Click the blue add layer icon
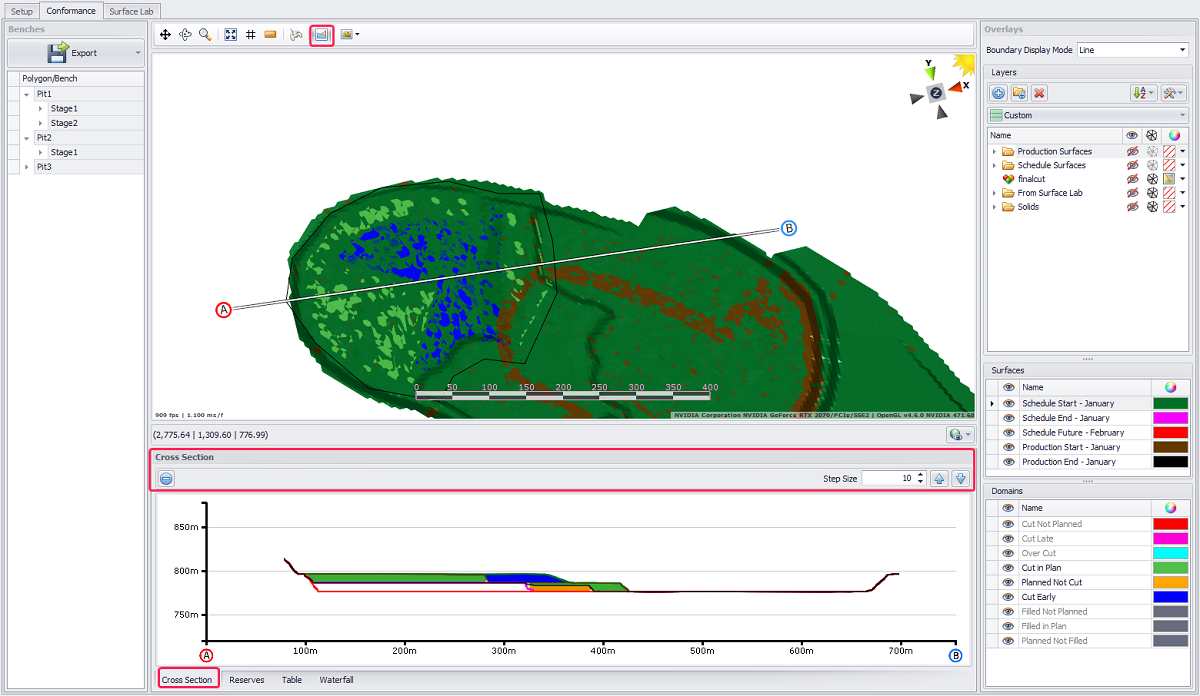This screenshot has width=1200, height=696. (998, 93)
